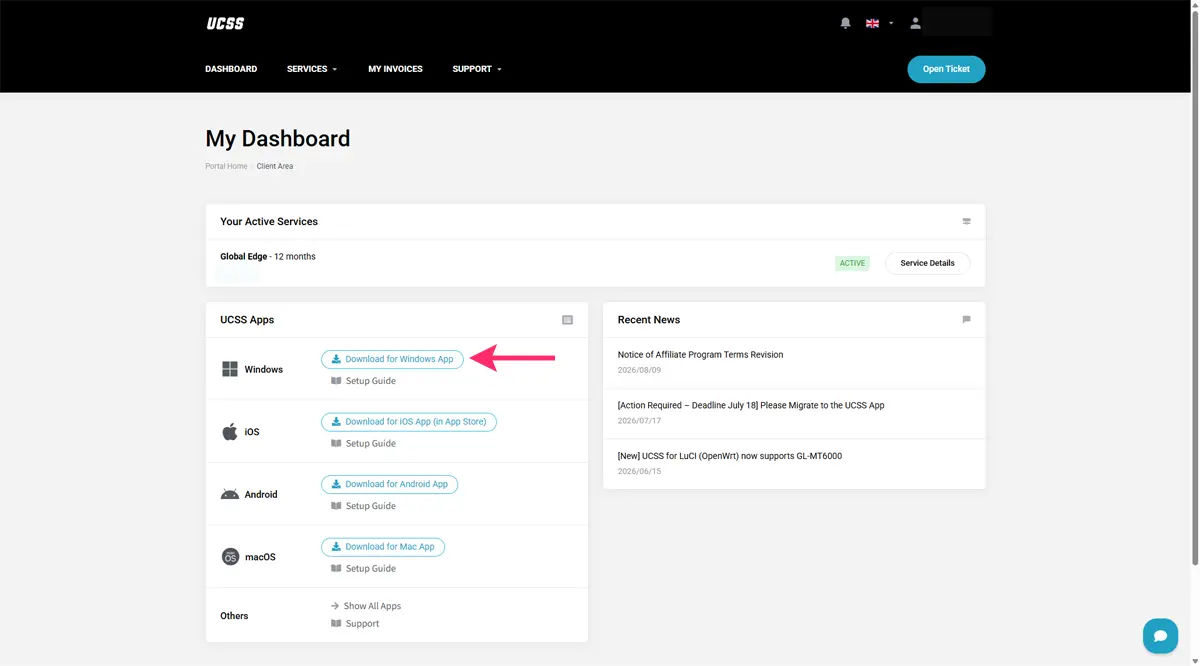Click the Others row label
Viewport: 1200px width, 666px height.
[234, 616]
